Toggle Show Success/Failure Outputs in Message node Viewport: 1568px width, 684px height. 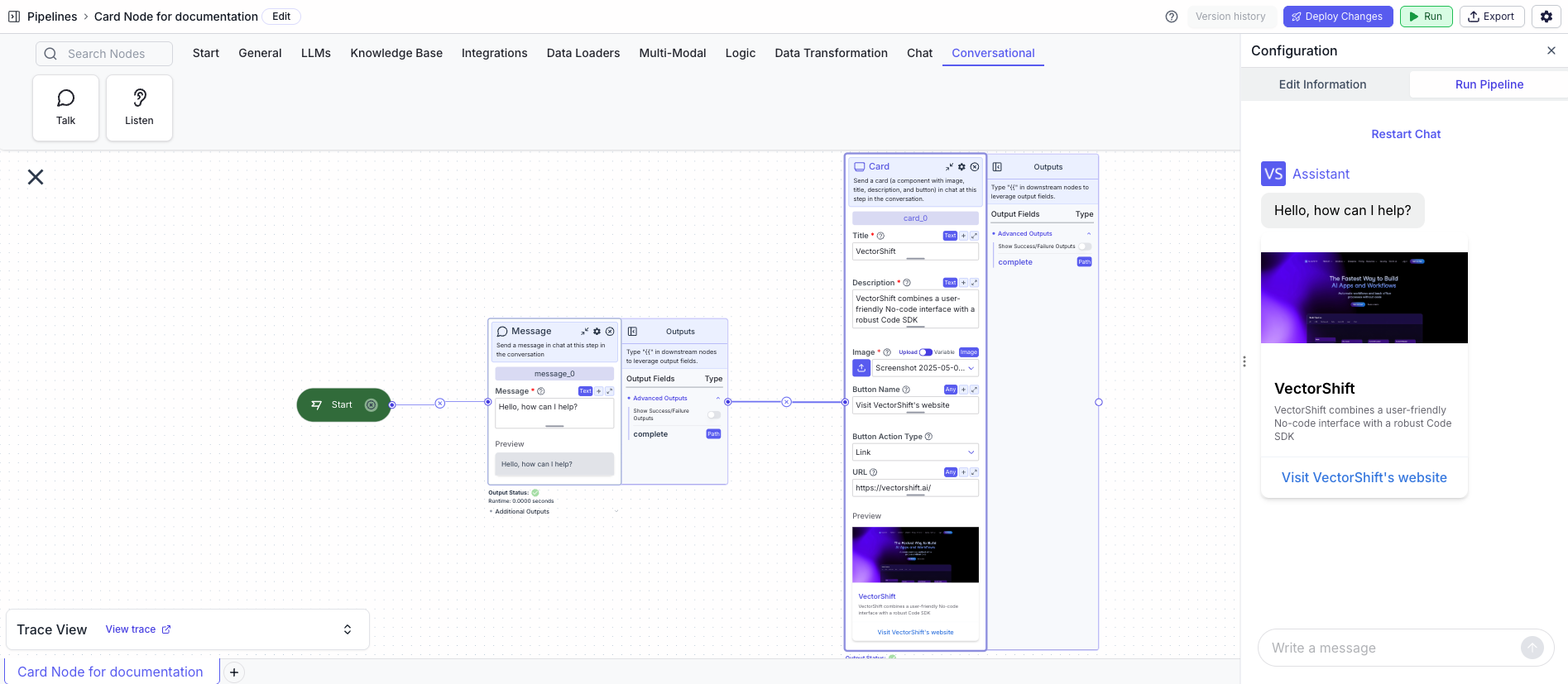[x=713, y=414]
